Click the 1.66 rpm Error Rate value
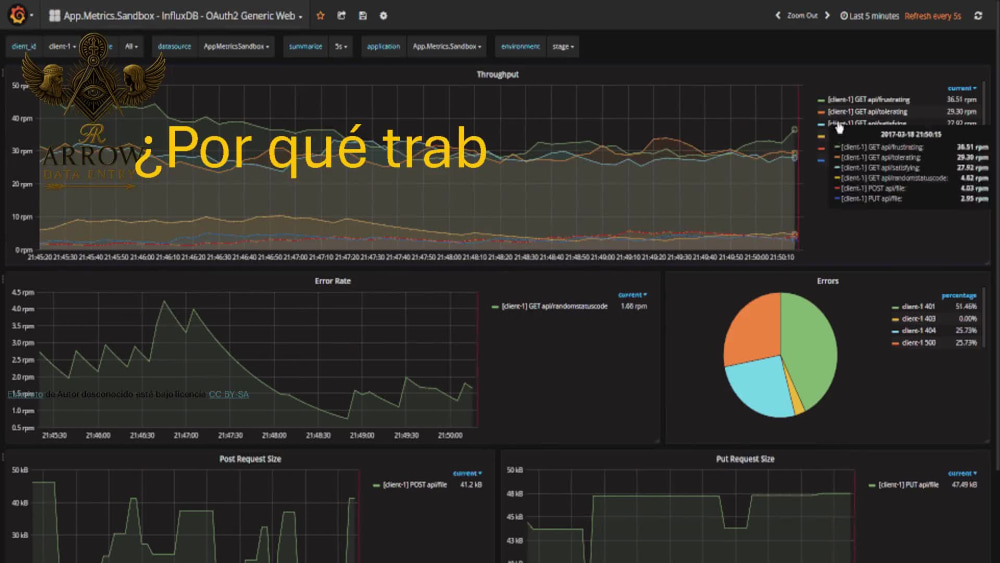This screenshot has width=1000, height=563. pos(634,306)
